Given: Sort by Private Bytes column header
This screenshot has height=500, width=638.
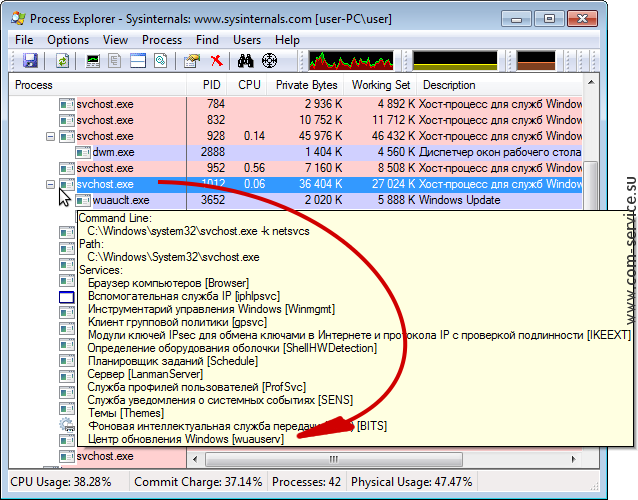Looking at the screenshot, I should 306,85.
